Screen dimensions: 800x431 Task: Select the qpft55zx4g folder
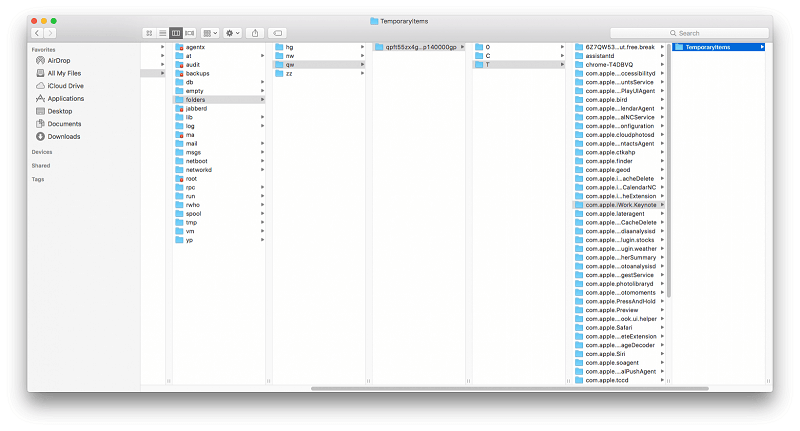tap(419, 47)
